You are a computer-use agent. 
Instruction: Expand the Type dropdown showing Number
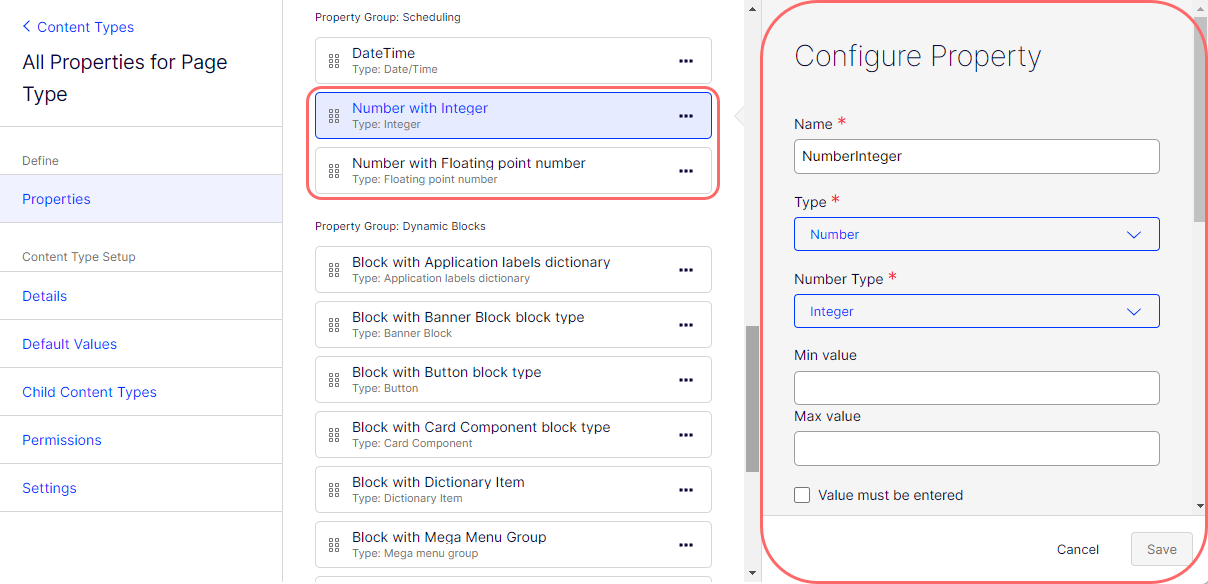pyautogui.click(x=976, y=234)
